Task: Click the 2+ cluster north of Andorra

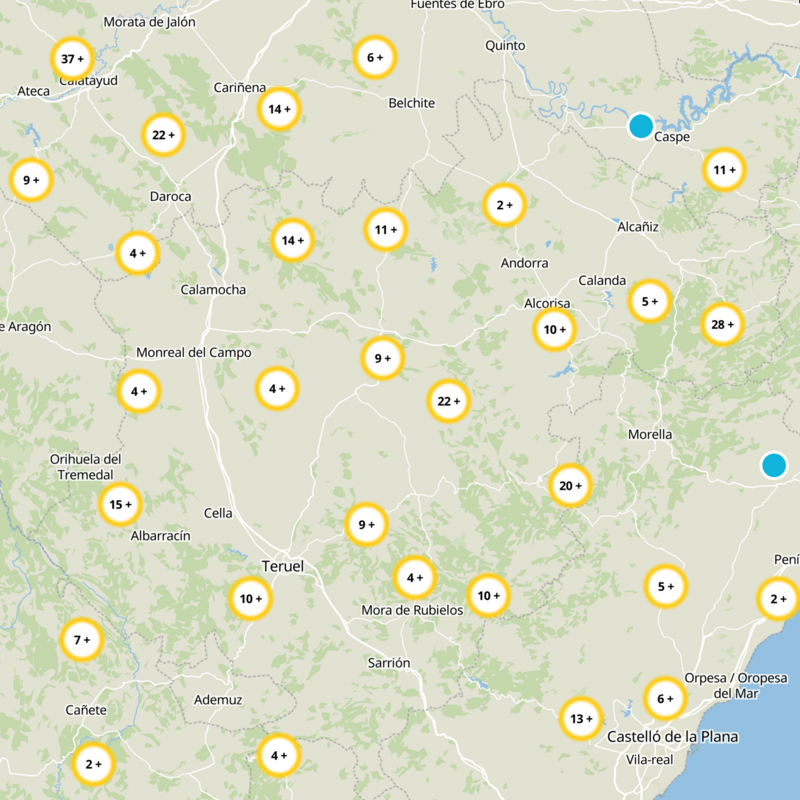Action: pyautogui.click(x=504, y=205)
